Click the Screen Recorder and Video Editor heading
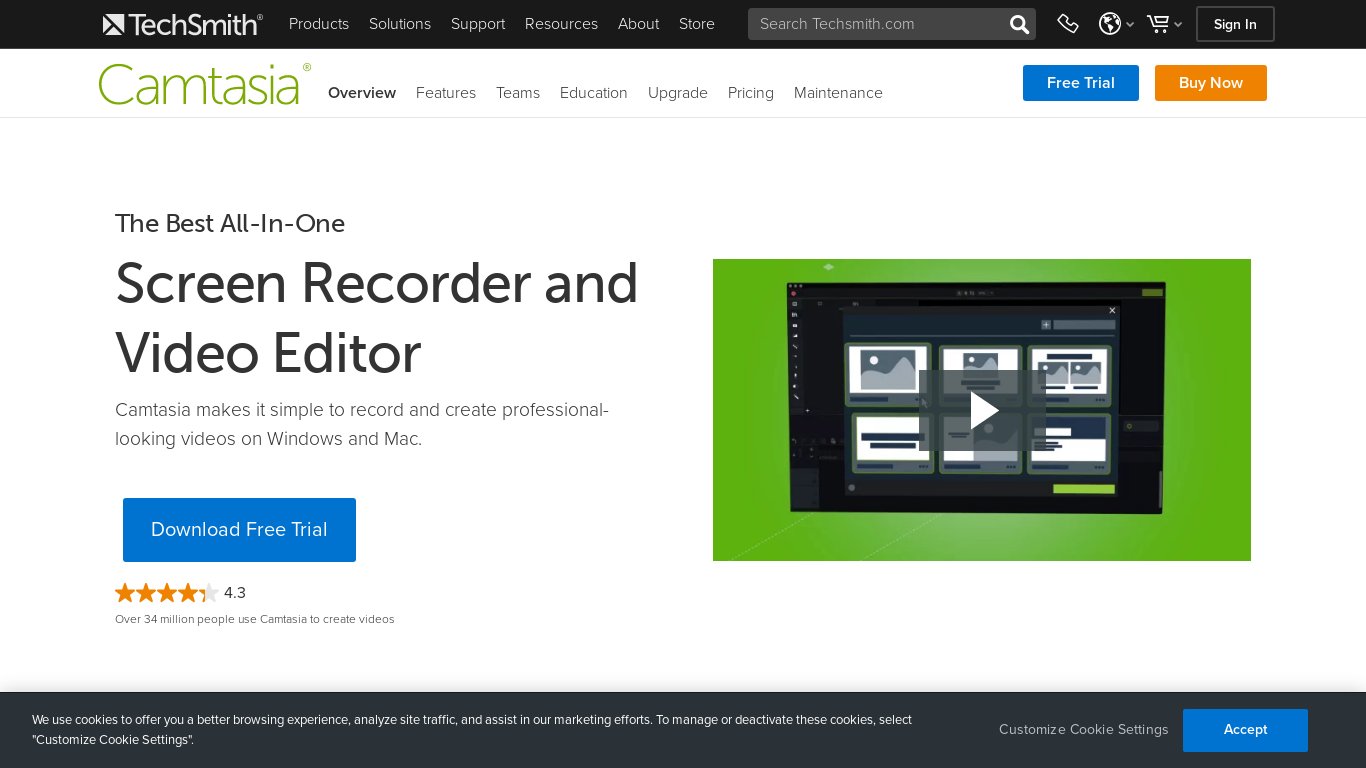Viewport: 1366px width, 768px height. (377, 318)
